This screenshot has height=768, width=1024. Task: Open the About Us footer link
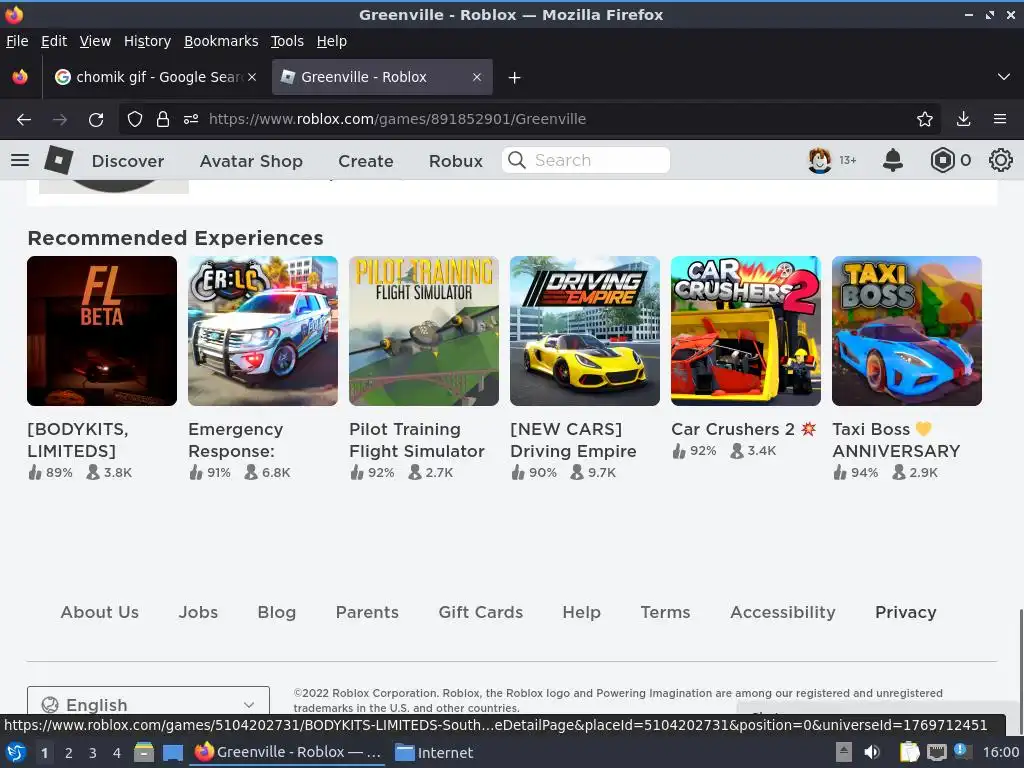click(x=100, y=612)
